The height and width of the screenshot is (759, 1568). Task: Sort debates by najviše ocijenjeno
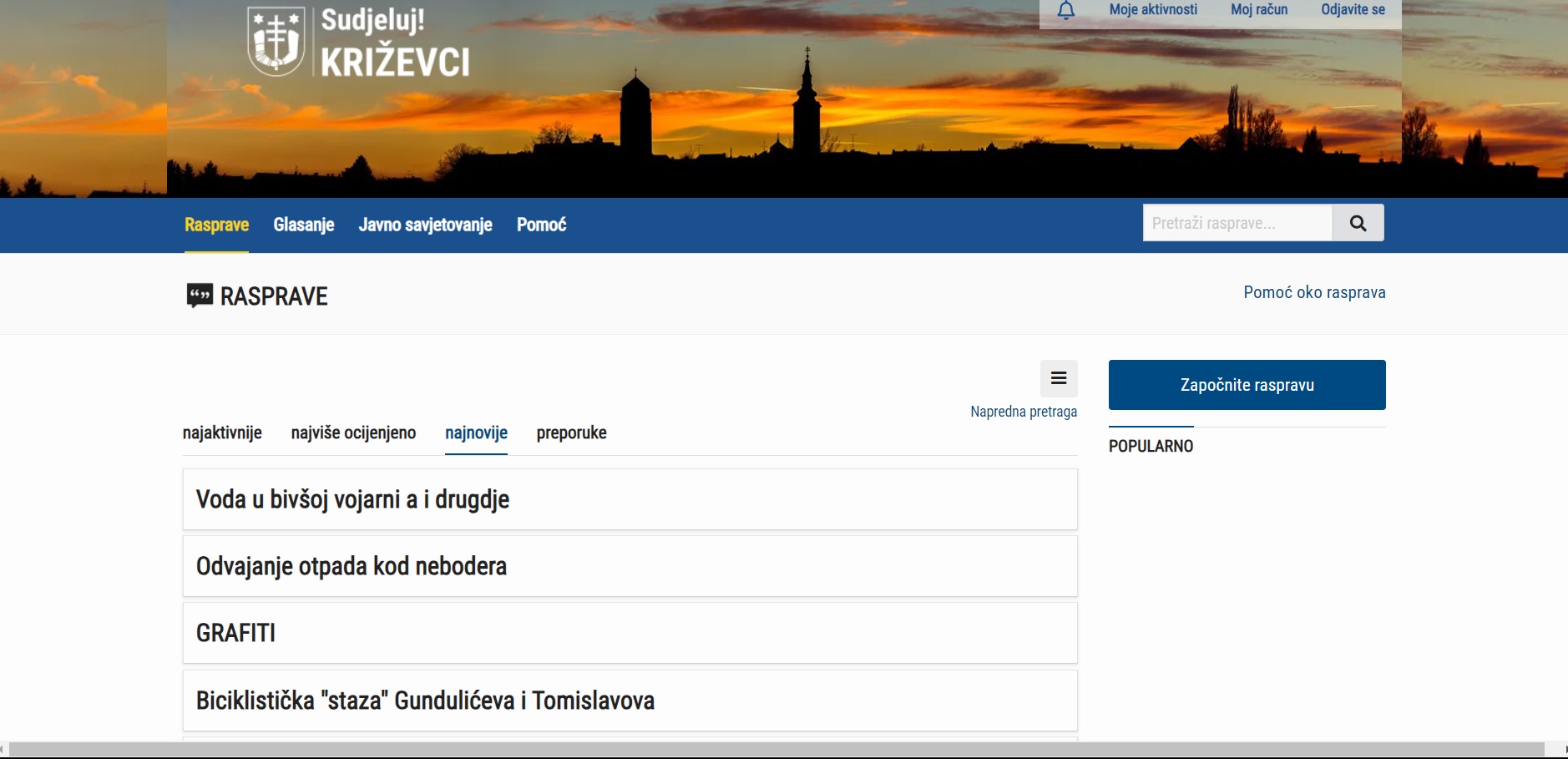click(353, 433)
